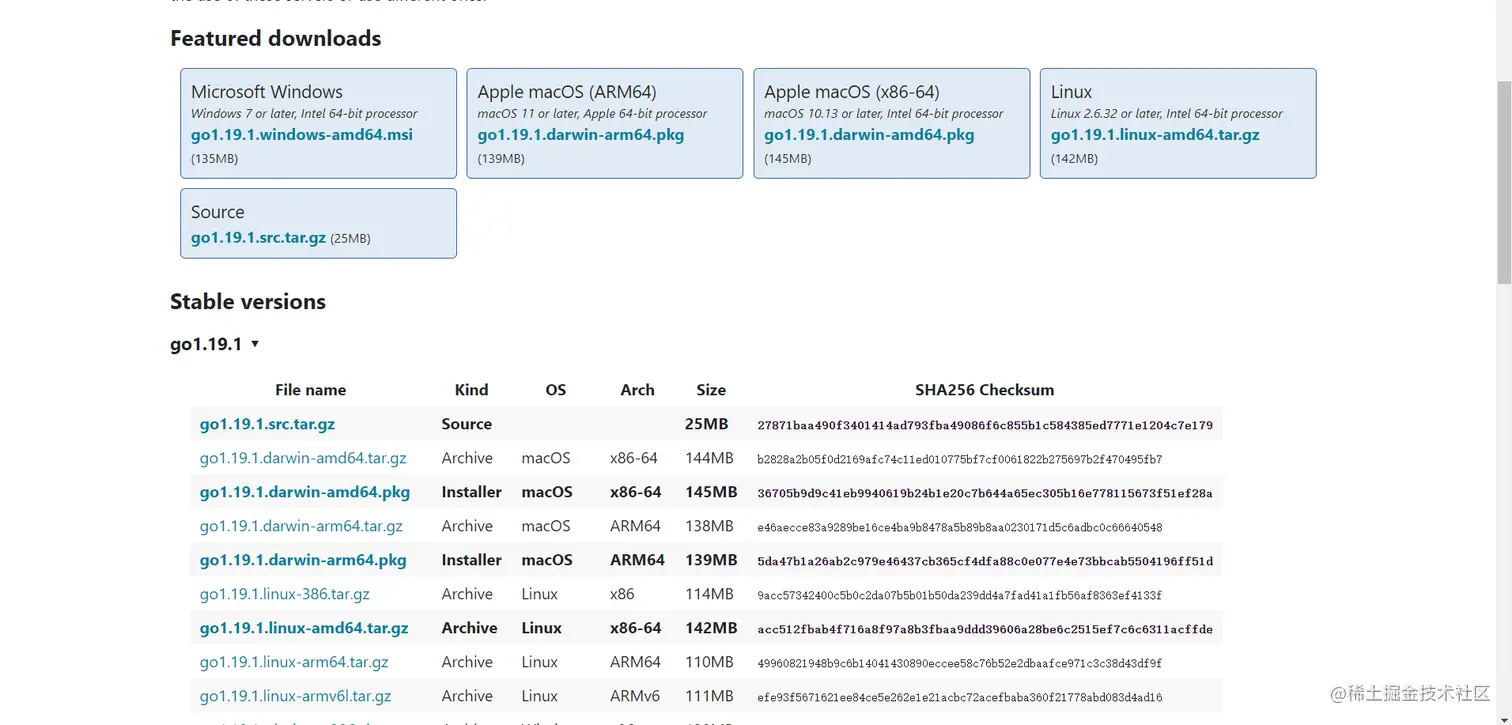Open go1.19.1.linux-386.tar.gz archive link
The image size is (1512, 725).
(285, 594)
